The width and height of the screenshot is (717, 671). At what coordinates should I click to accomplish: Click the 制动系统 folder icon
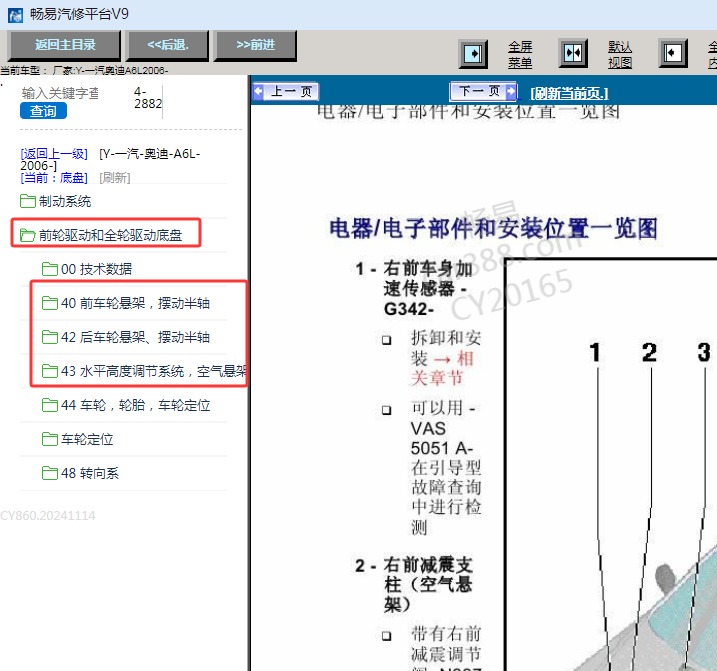27,201
